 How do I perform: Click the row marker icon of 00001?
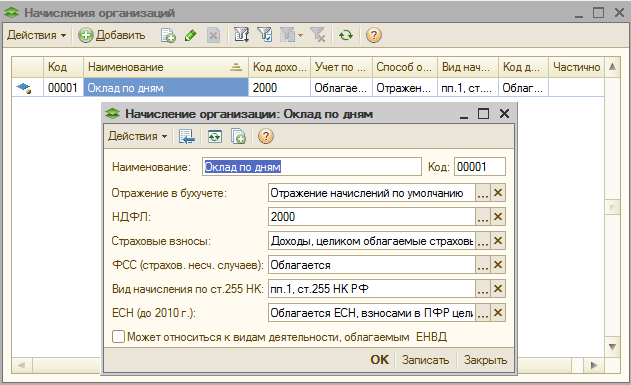(25, 88)
